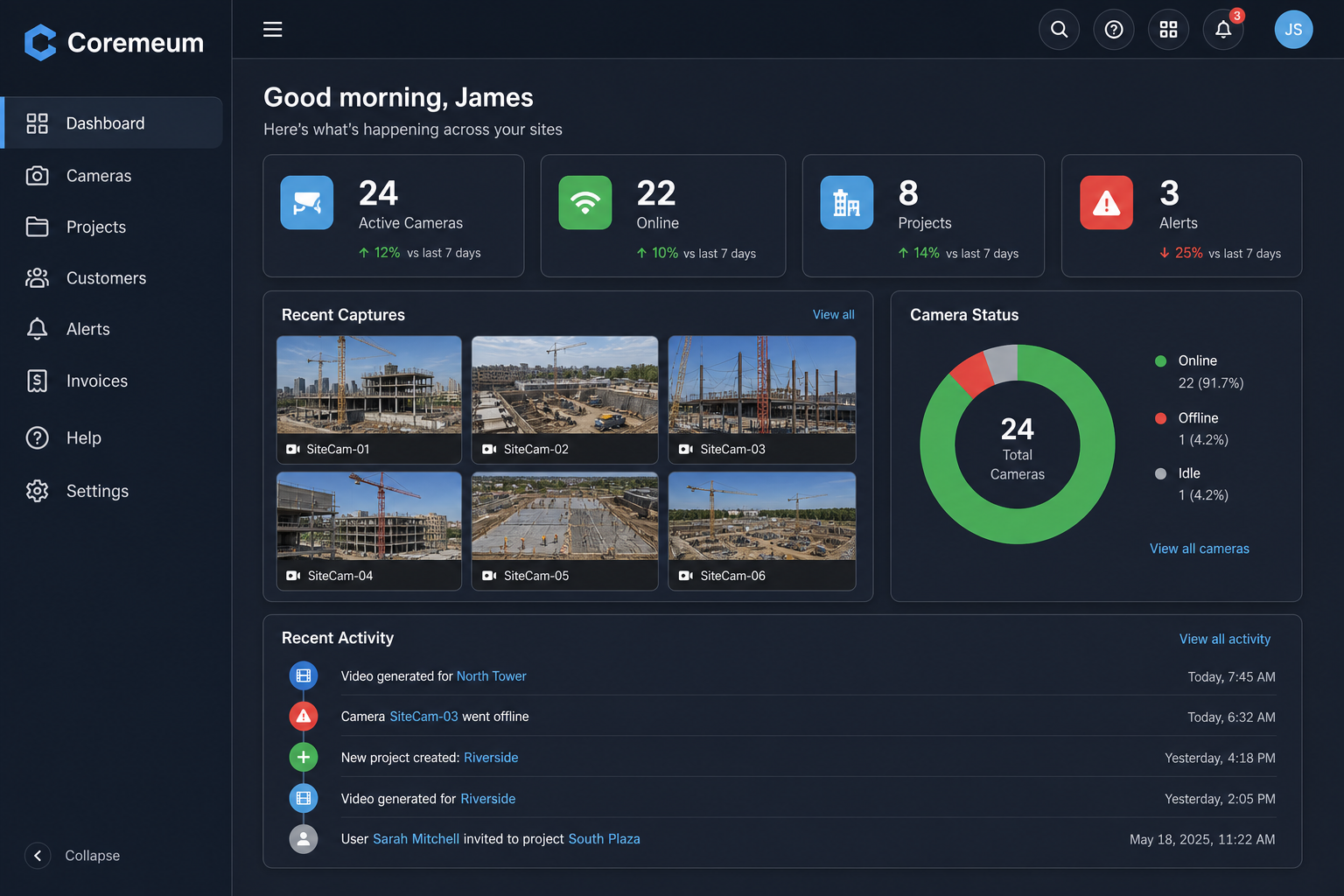Image resolution: width=1344 pixels, height=896 pixels.
Task: Collapse the sidebar with chevron button
Action: 38,856
